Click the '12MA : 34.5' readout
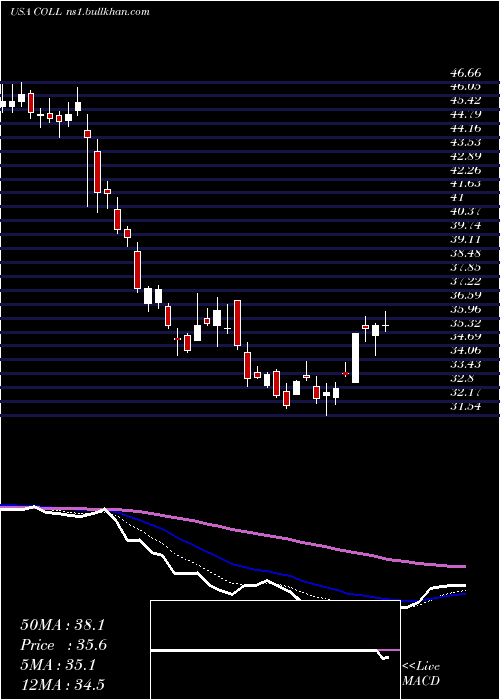The image size is (500, 700). coord(62,684)
